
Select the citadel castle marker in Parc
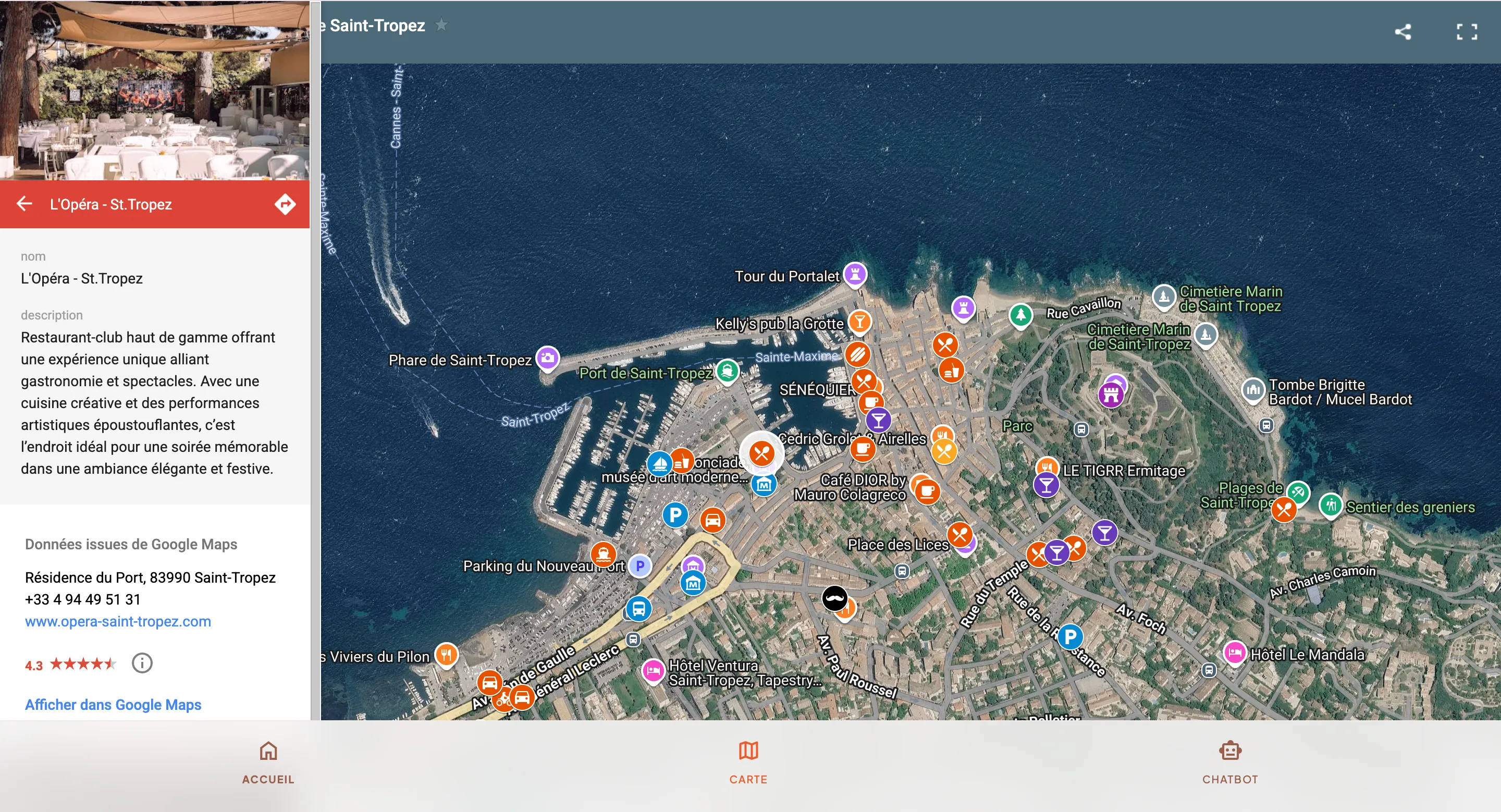[1111, 395]
